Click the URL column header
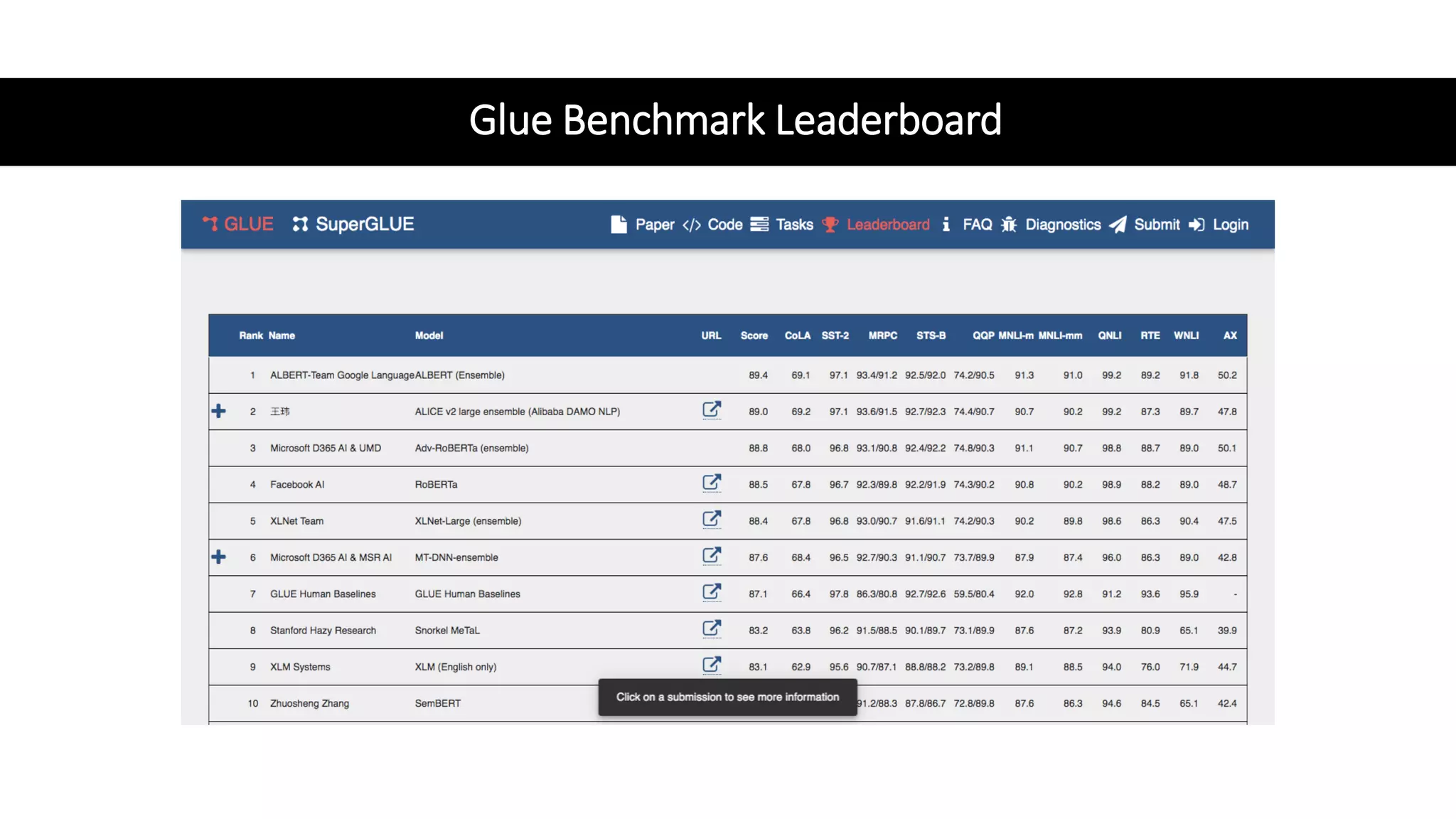This screenshot has height=819, width=1456. coord(711,336)
